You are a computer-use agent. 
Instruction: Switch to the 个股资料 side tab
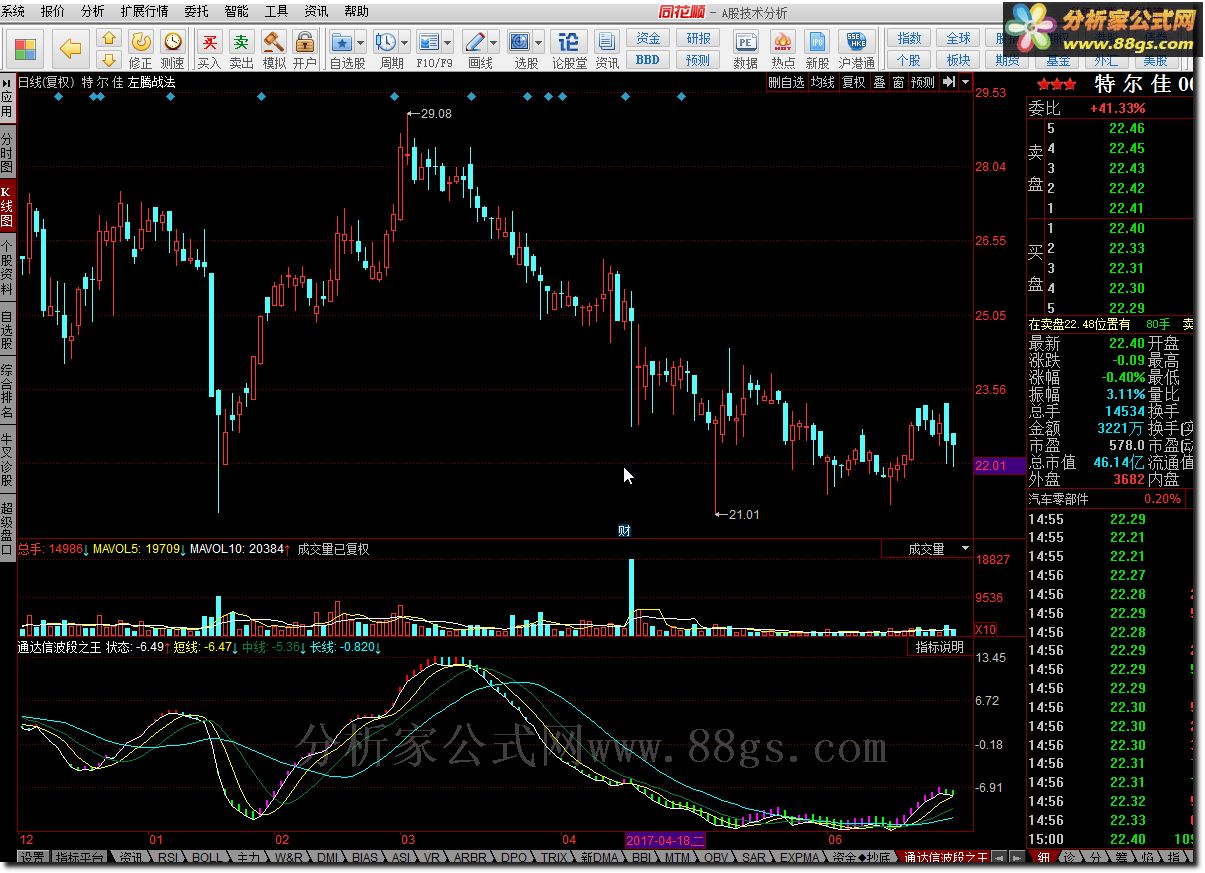(7, 269)
